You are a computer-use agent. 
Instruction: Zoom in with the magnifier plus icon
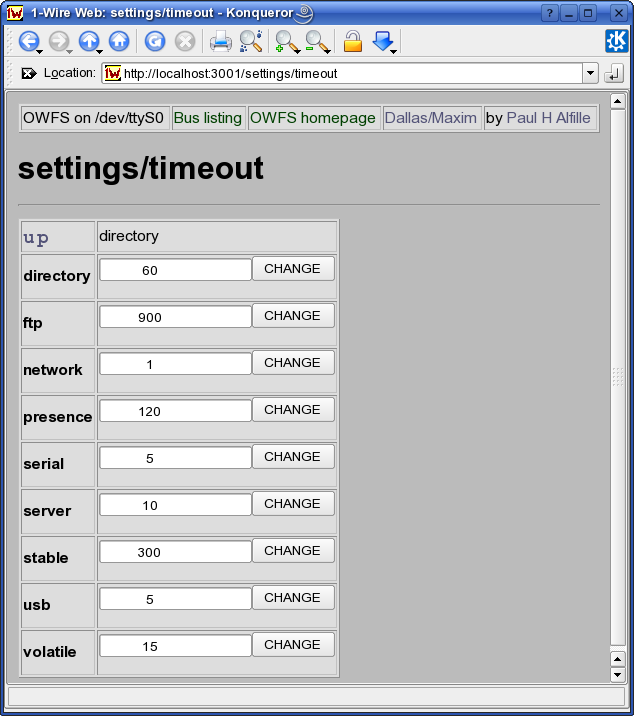click(286, 41)
